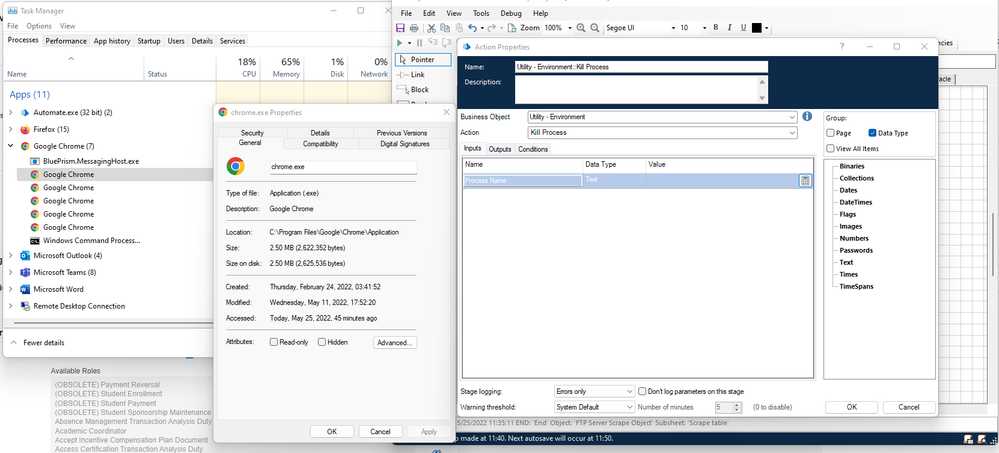
Task: Click Advanced... in chrome.exe Properties
Action: [x=395, y=342]
